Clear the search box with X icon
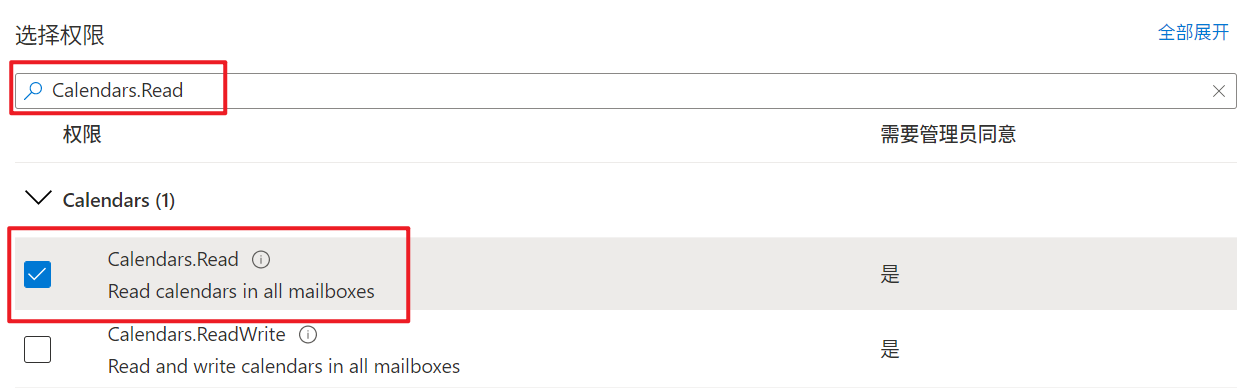 [x=1219, y=91]
